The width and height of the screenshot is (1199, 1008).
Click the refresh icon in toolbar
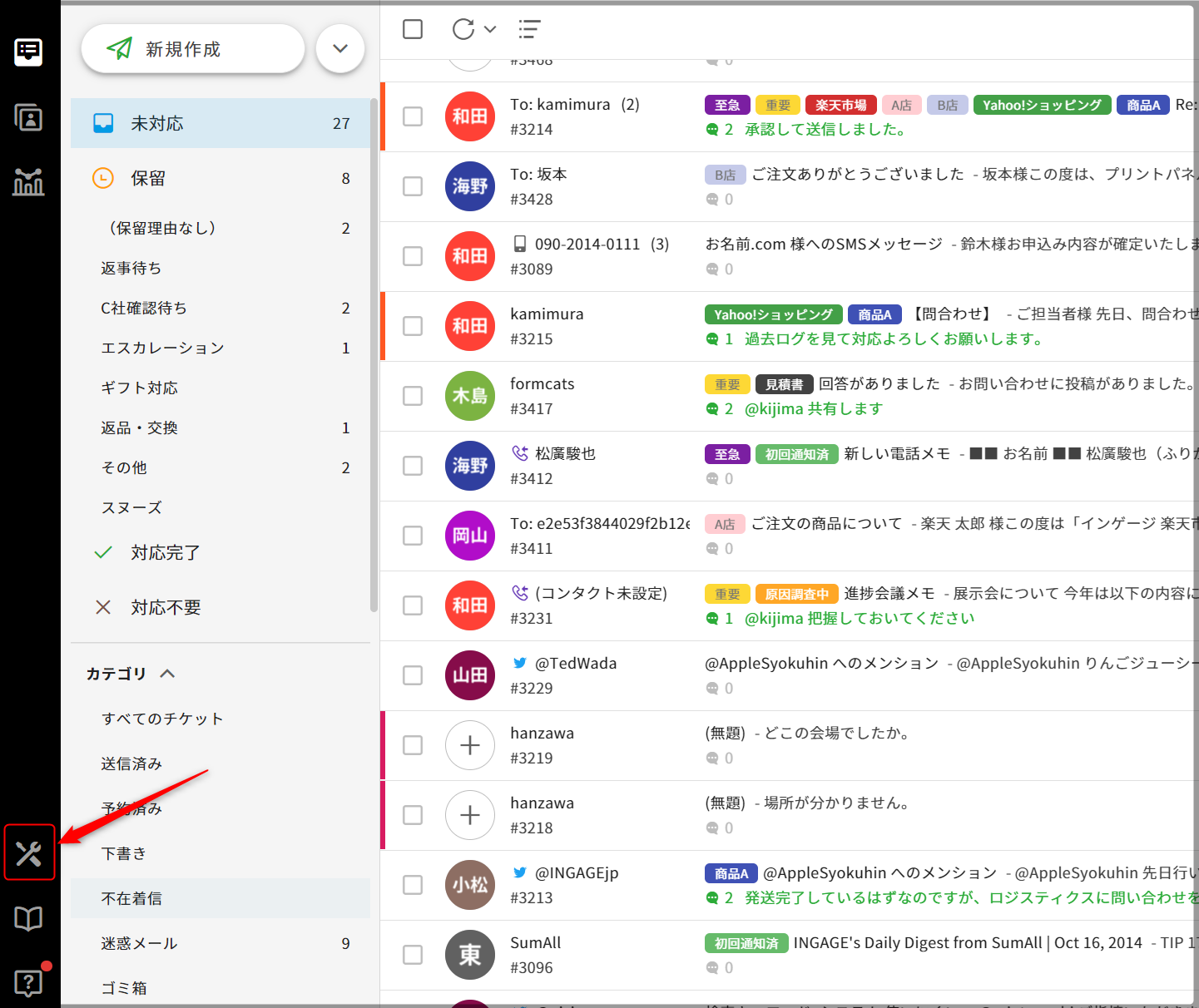(x=463, y=29)
